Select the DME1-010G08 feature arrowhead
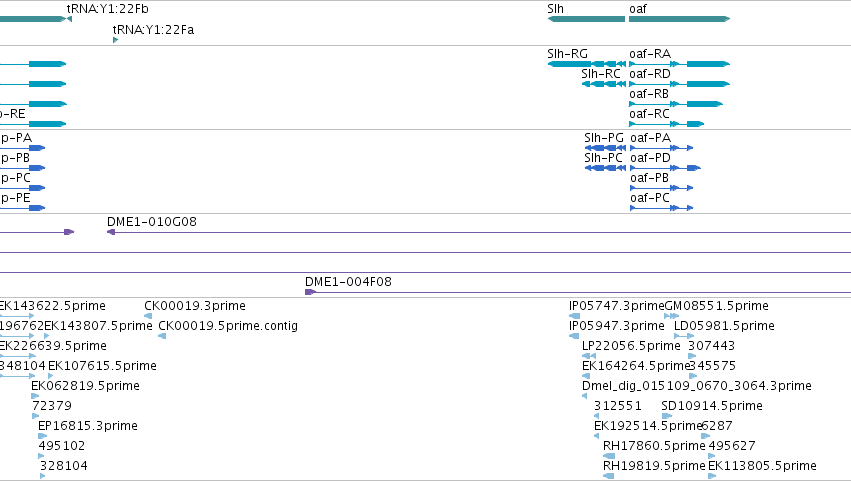 coord(111,232)
